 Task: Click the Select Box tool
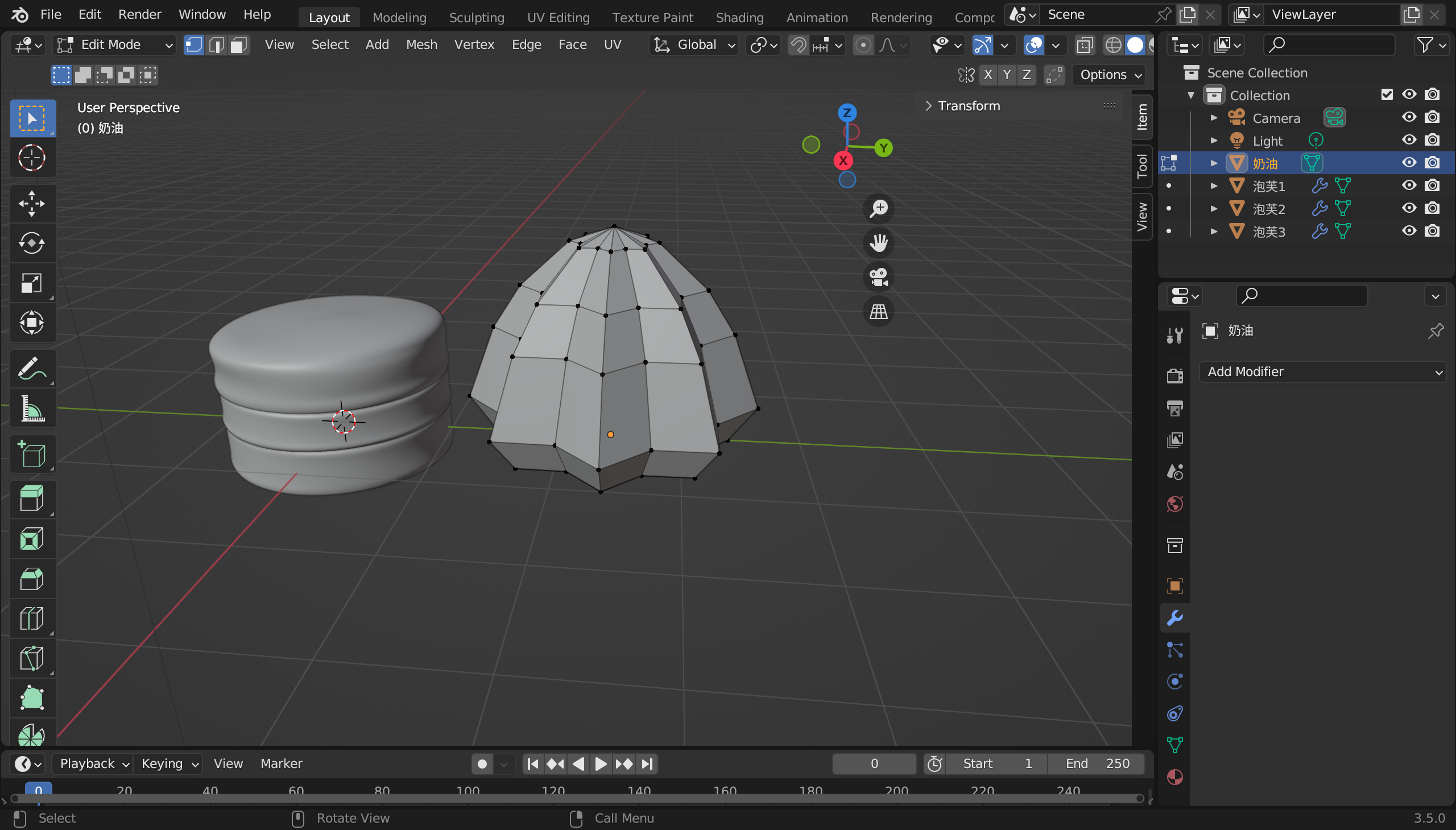(32, 118)
